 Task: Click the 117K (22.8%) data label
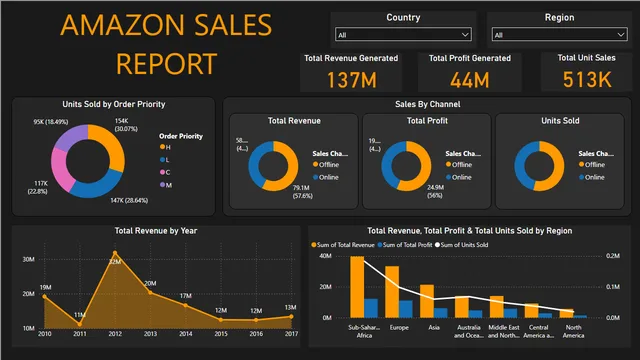(38, 187)
